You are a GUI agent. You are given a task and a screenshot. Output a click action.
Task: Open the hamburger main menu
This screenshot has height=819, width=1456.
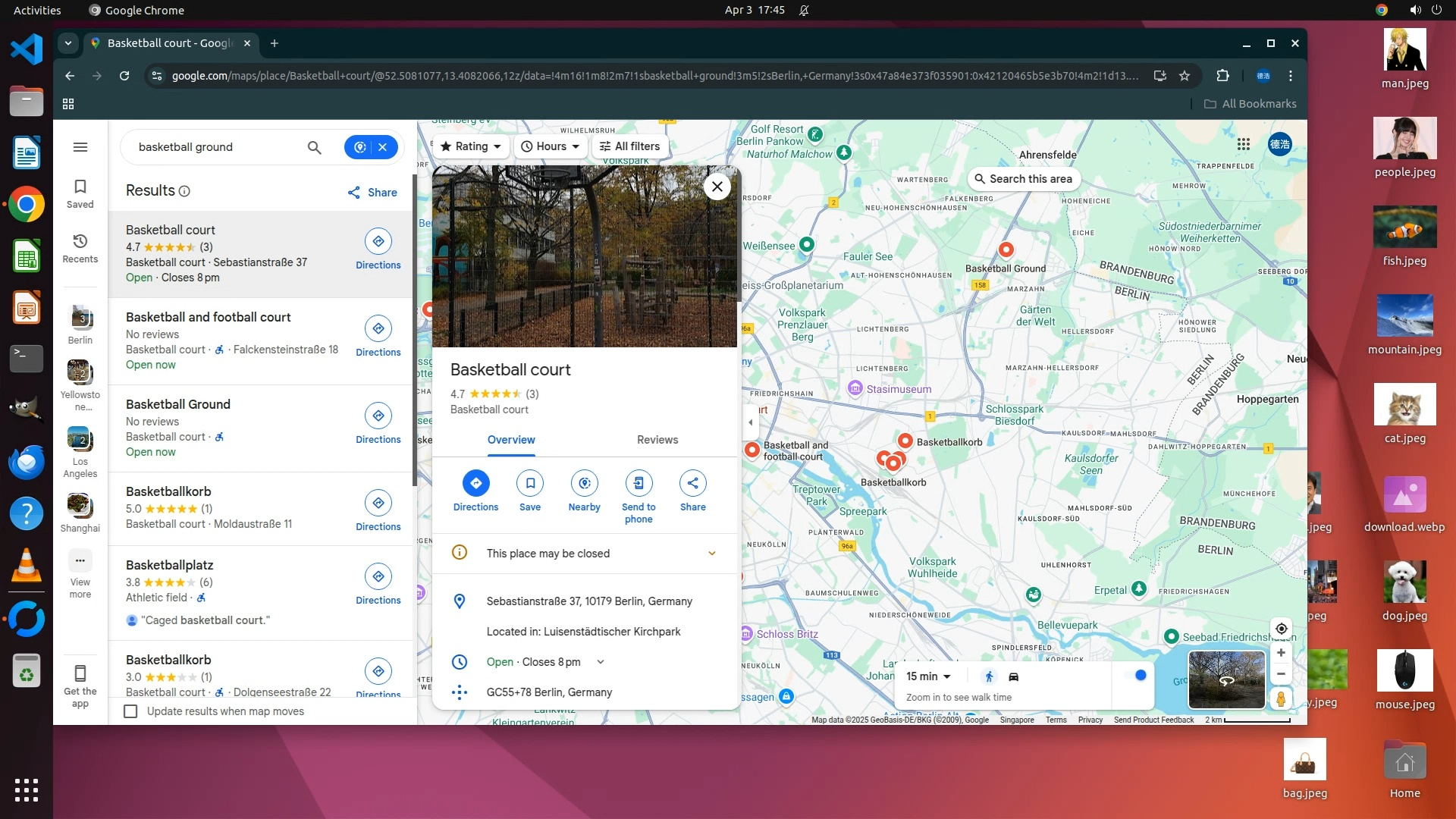tap(80, 147)
